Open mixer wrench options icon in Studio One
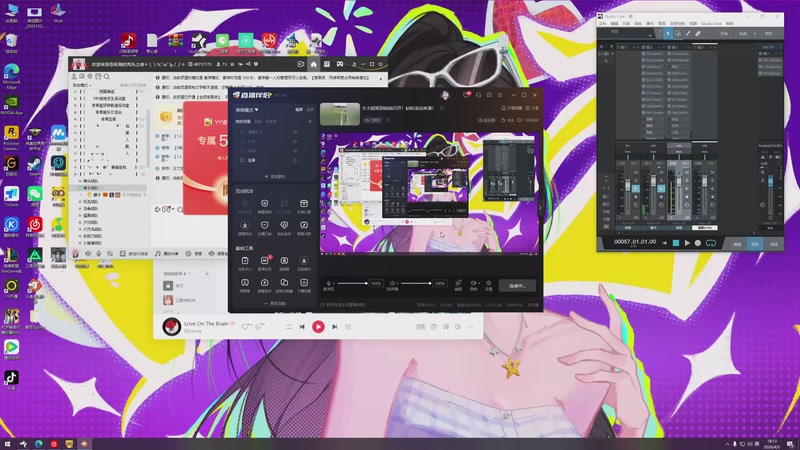The image size is (800, 450). pyautogui.click(x=611, y=47)
